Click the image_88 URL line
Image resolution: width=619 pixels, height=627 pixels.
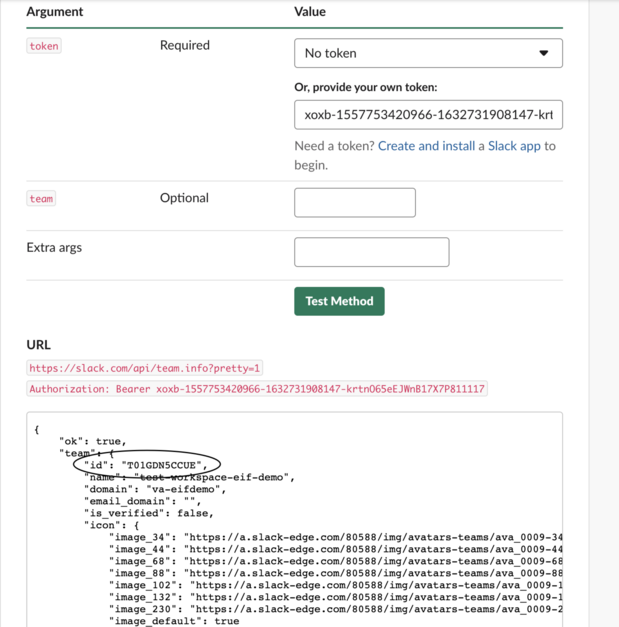(336, 573)
